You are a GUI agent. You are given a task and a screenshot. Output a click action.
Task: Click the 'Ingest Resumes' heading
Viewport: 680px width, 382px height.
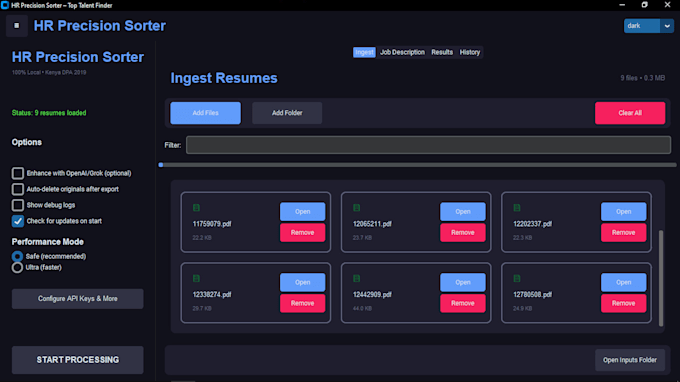pos(224,78)
